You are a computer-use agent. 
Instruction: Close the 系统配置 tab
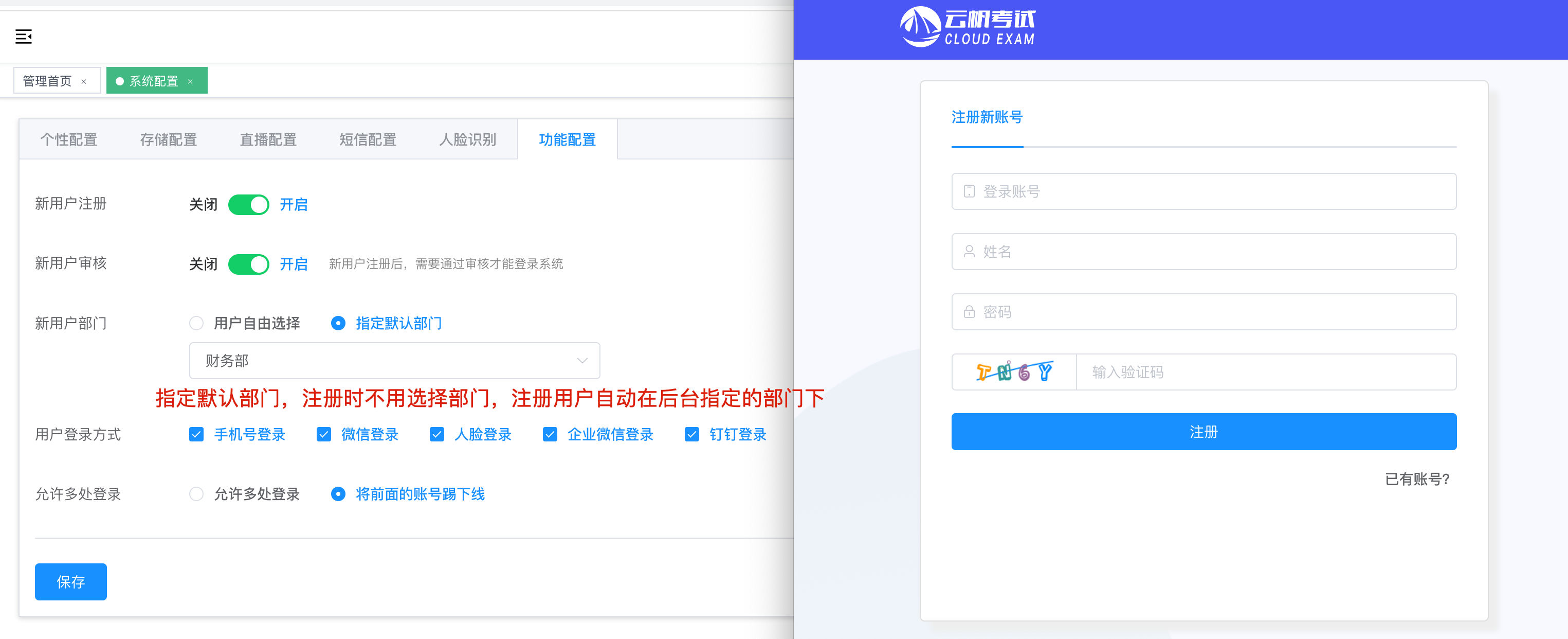[x=191, y=82]
